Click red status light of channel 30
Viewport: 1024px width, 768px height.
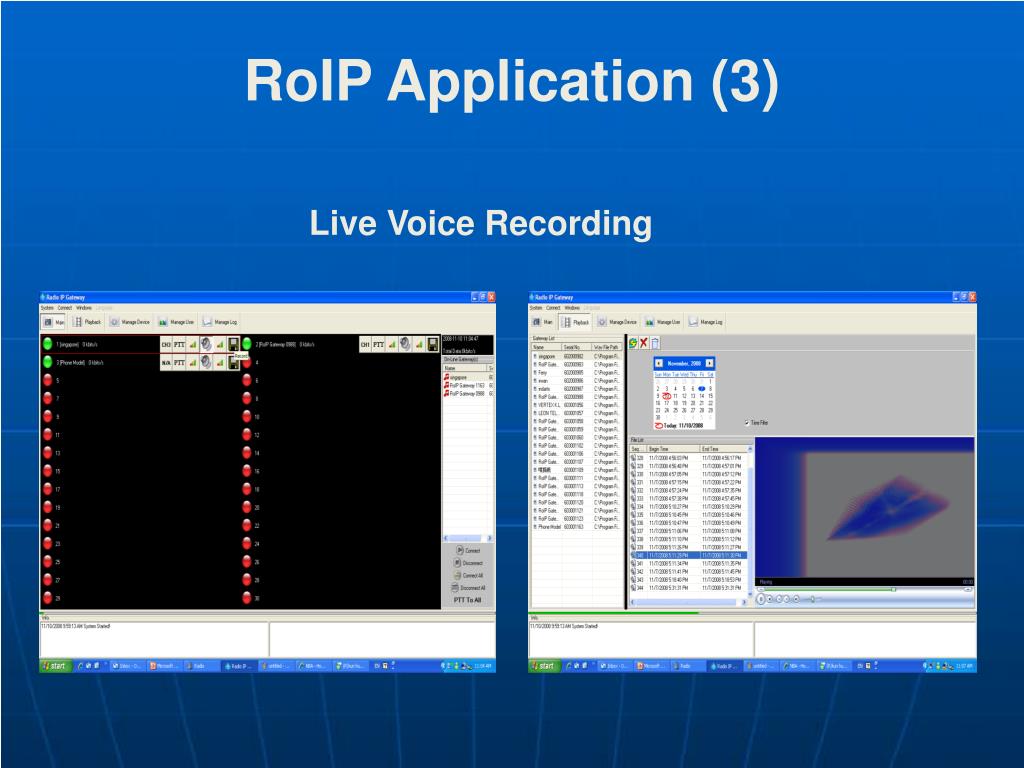pyautogui.click(x=247, y=597)
